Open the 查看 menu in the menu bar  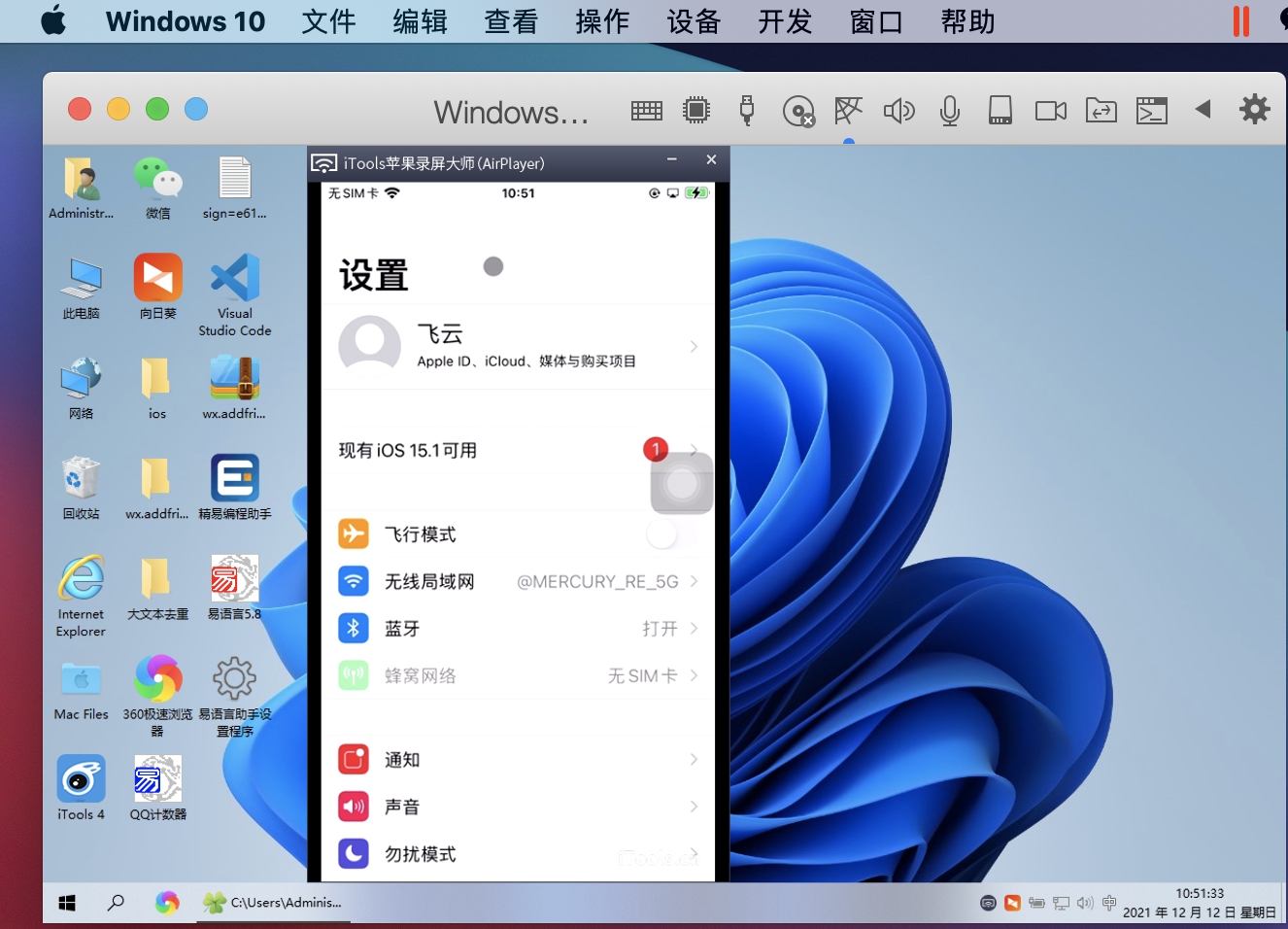[x=511, y=21]
